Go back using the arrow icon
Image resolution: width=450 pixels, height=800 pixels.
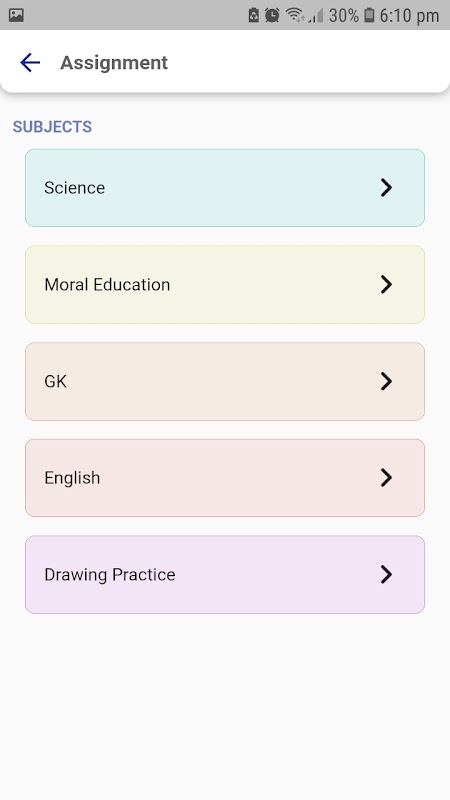(x=30, y=63)
